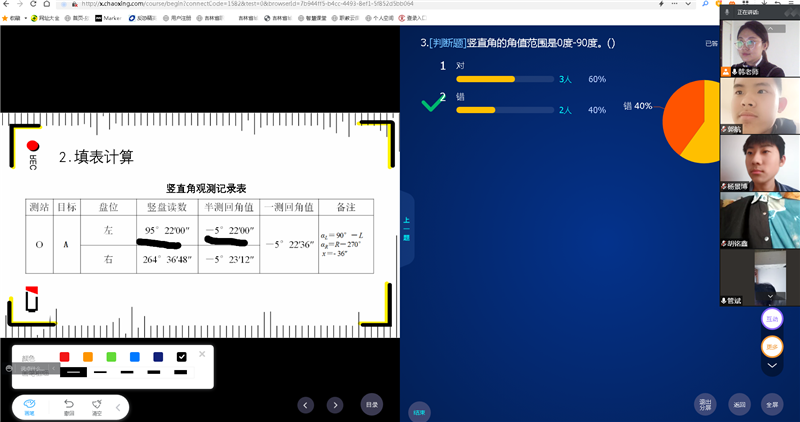Viewport: 800px width, 422px height.
Task: Select the 画笔 brush tool
Action: coord(30,406)
